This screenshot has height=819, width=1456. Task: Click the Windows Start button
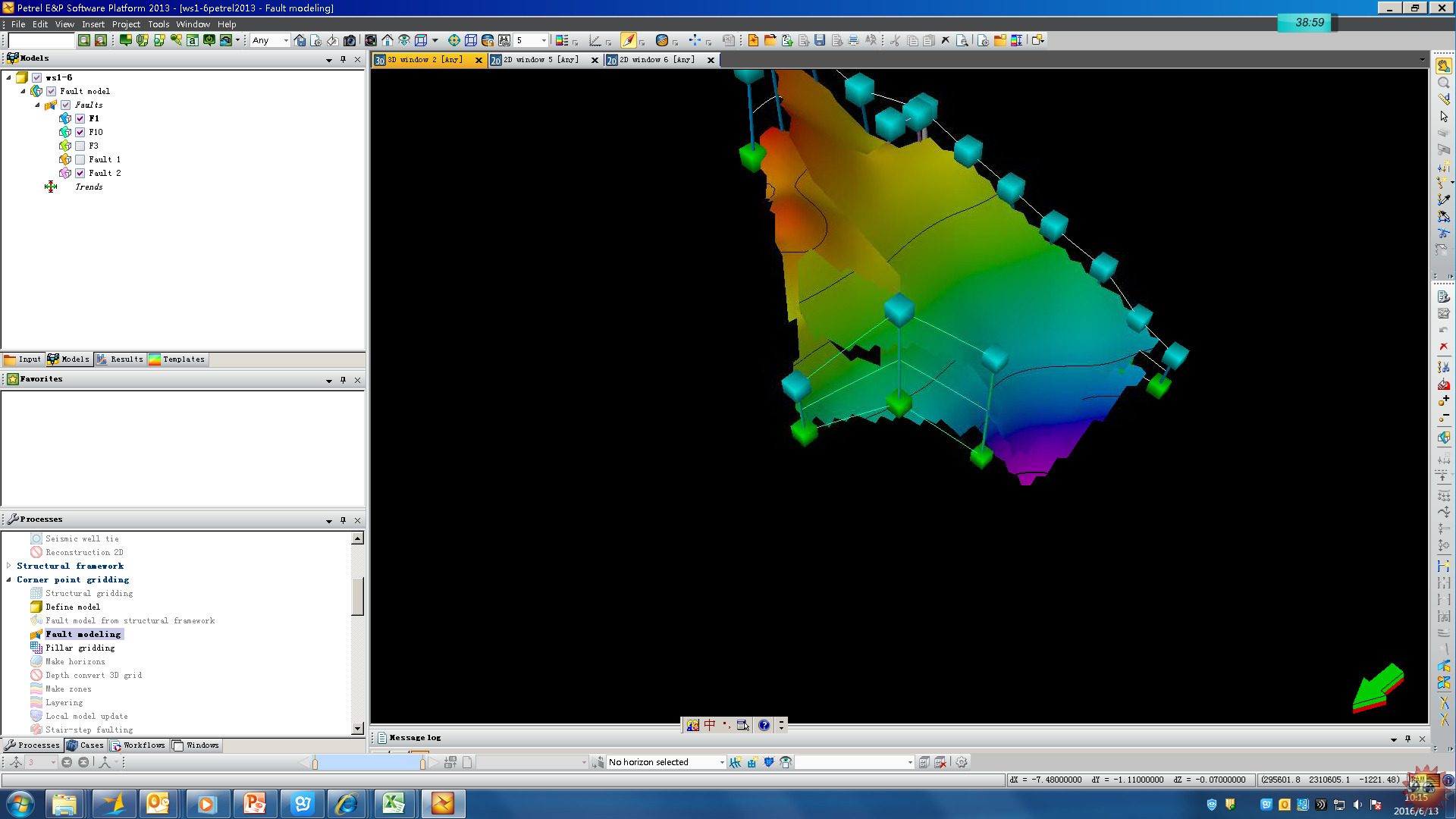(x=20, y=804)
